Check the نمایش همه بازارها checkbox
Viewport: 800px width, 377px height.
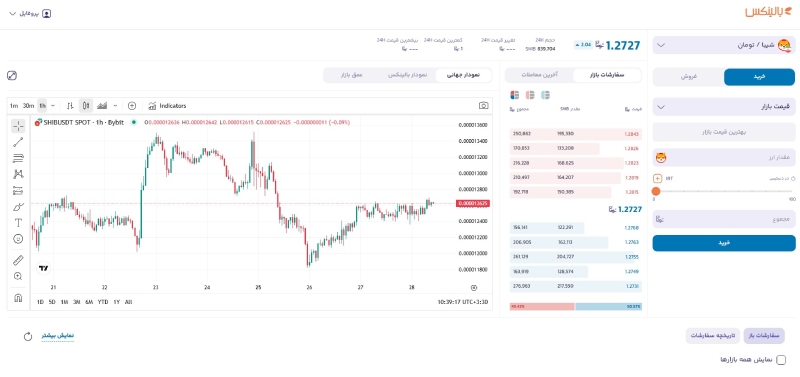pyautogui.click(x=781, y=360)
